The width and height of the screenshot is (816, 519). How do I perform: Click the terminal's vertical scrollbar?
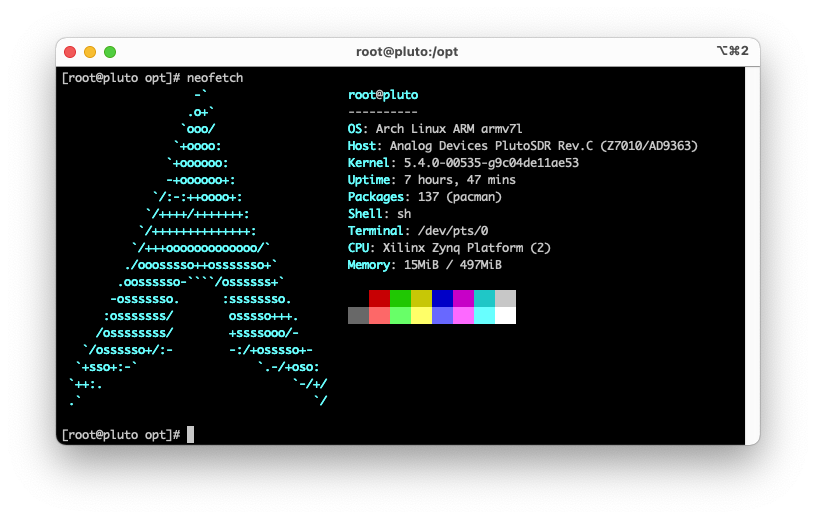click(752, 255)
